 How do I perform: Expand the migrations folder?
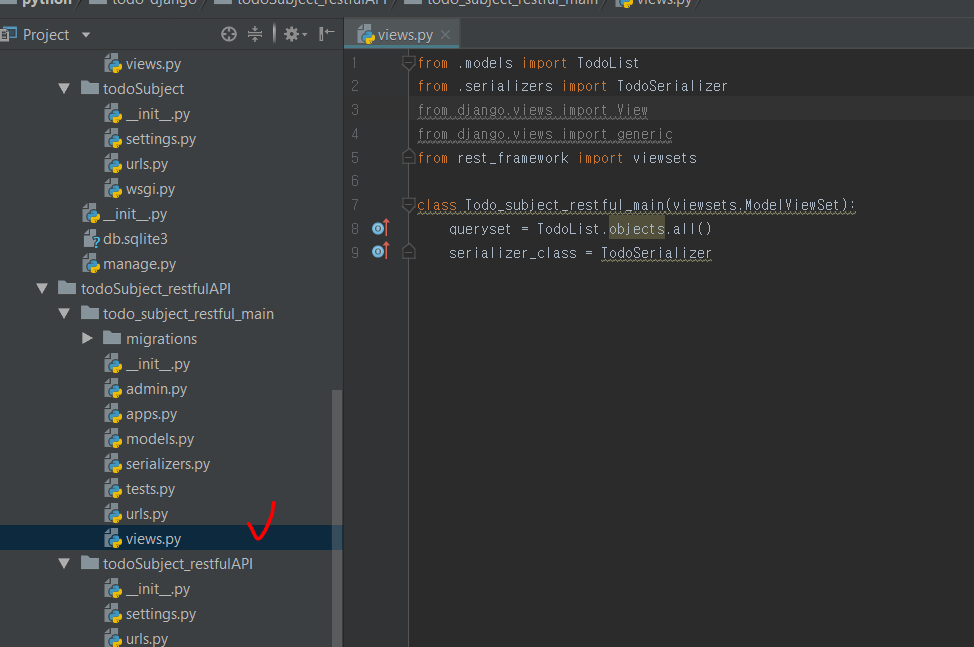[x=87, y=338]
